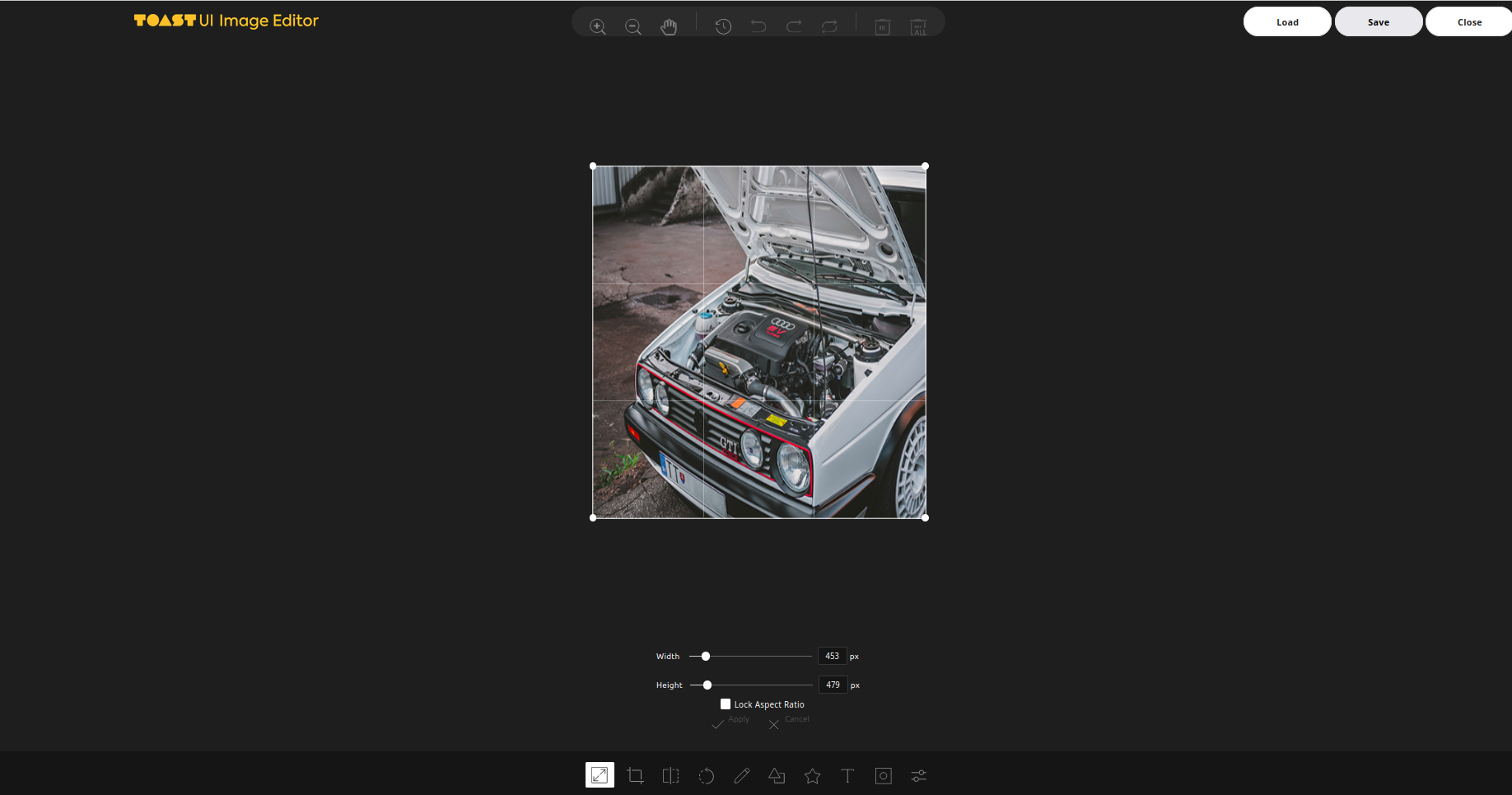Focus the Width value field showing 453

833,657
